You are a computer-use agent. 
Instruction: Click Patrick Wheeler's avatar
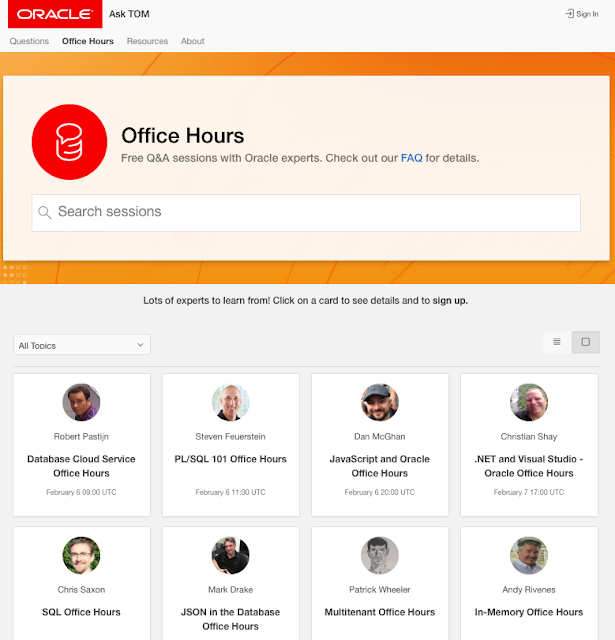click(x=380, y=555)
